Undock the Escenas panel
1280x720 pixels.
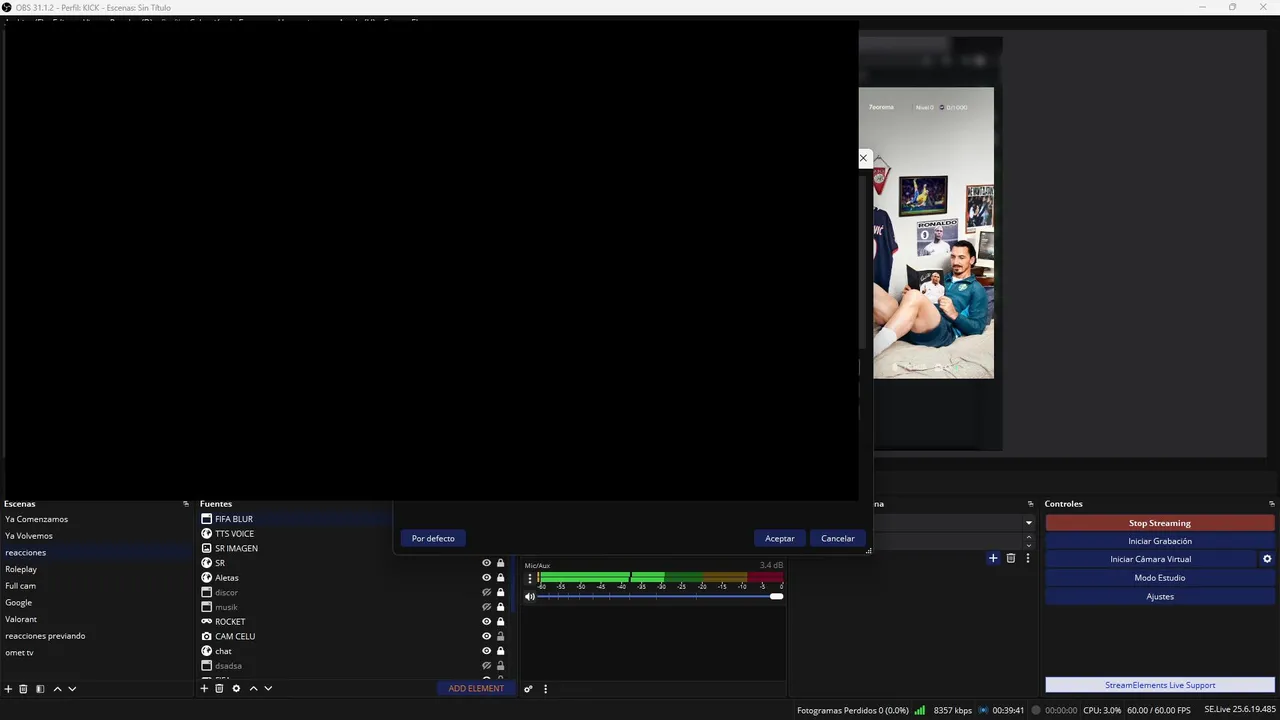tap(186, 504)
